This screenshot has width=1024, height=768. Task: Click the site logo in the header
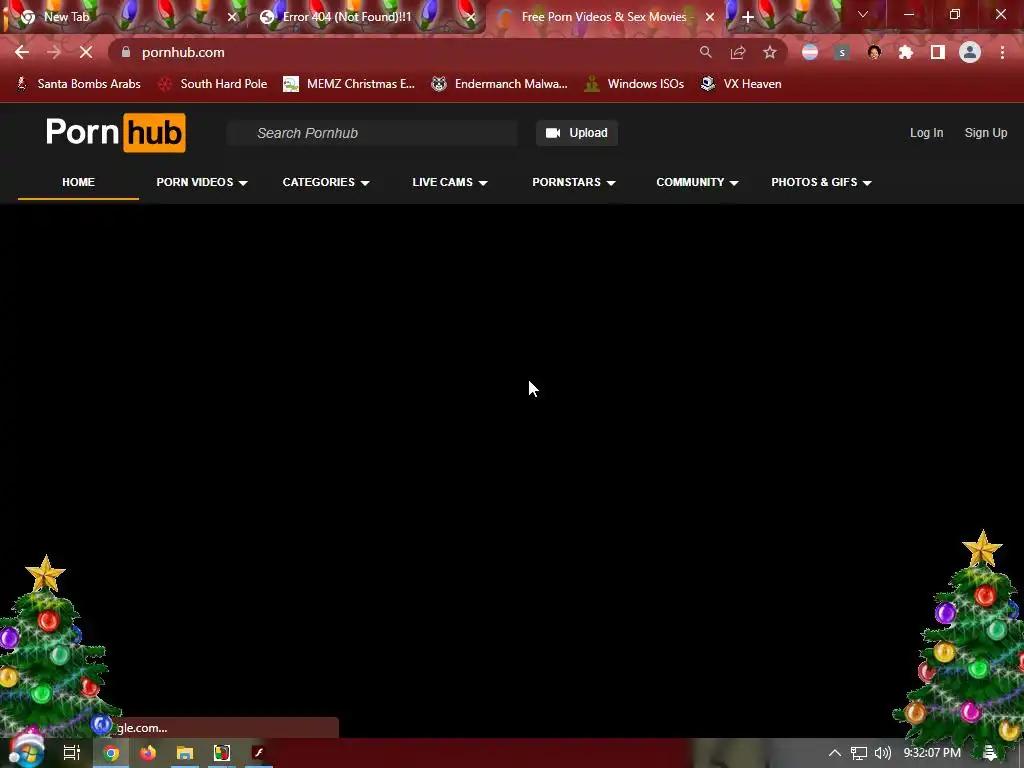point(116,133)
